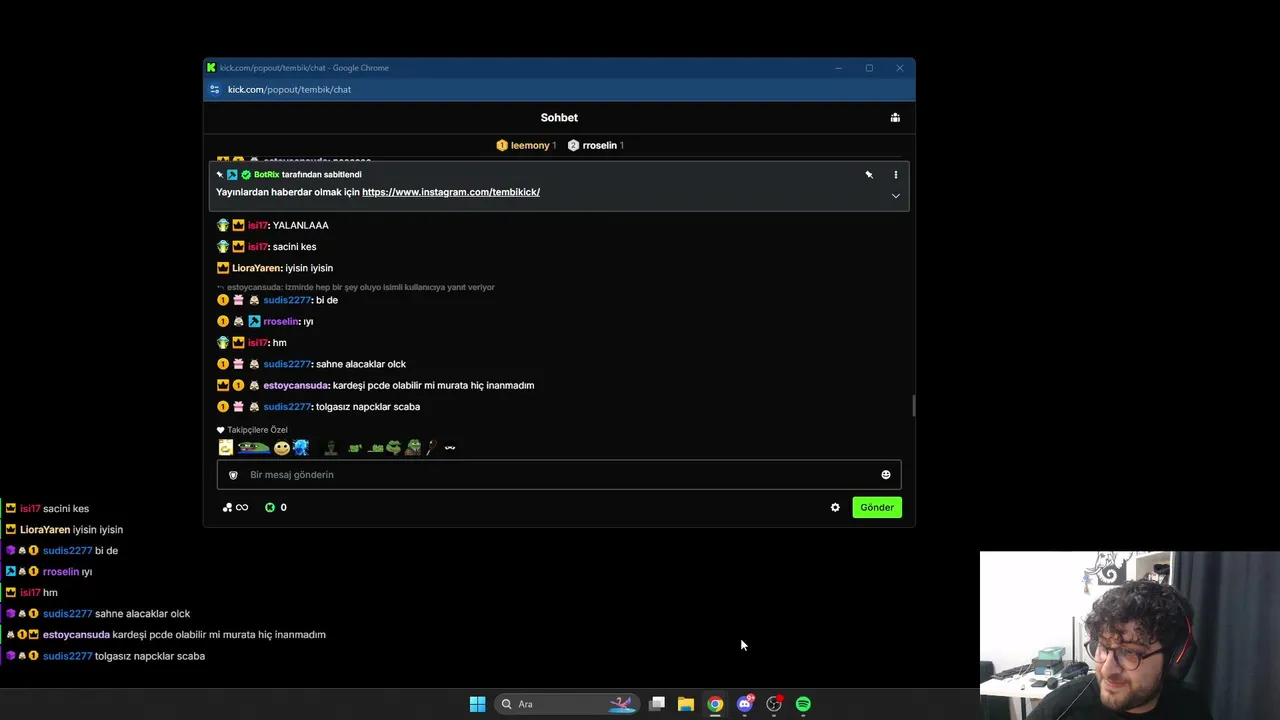Click 'kardeşi pcde olabilir mi' message text

433,385
